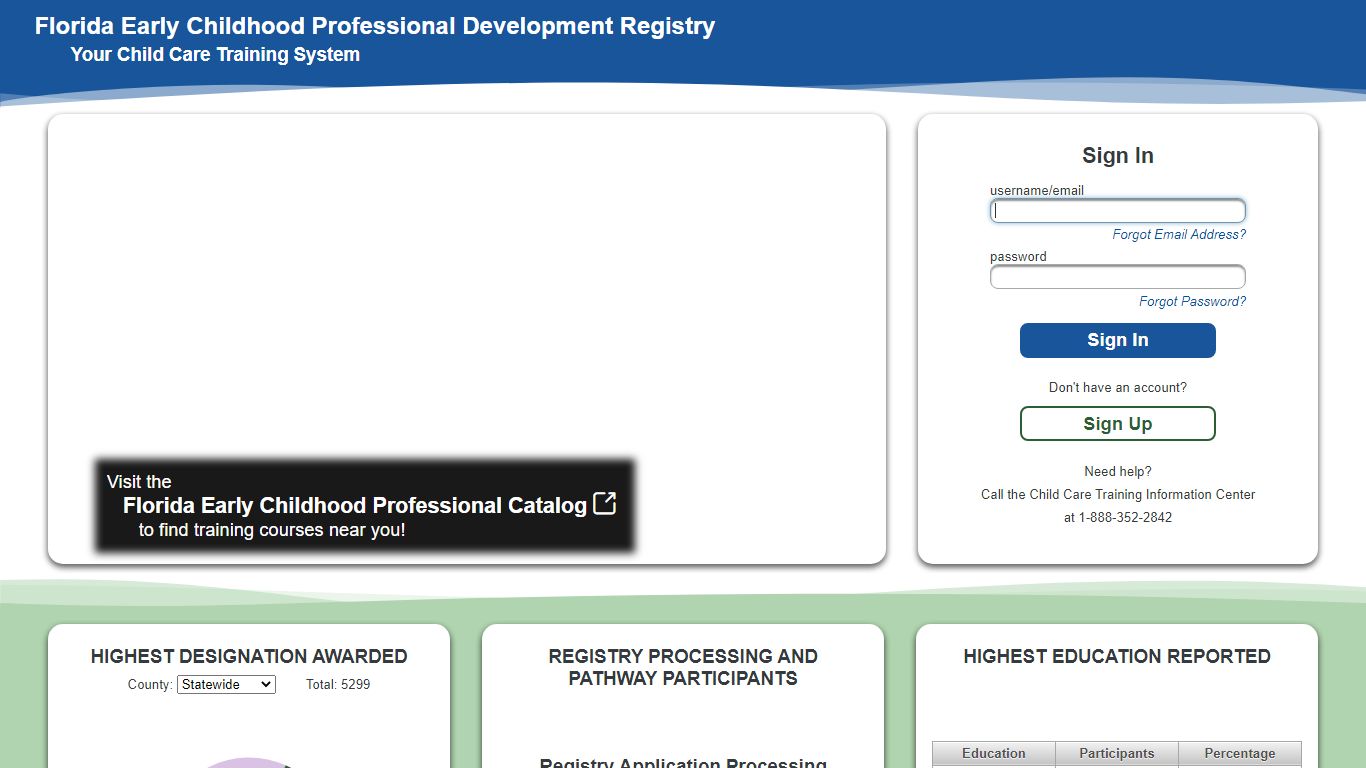
Task: Create an account via Sign Up
Action: 1117,424
